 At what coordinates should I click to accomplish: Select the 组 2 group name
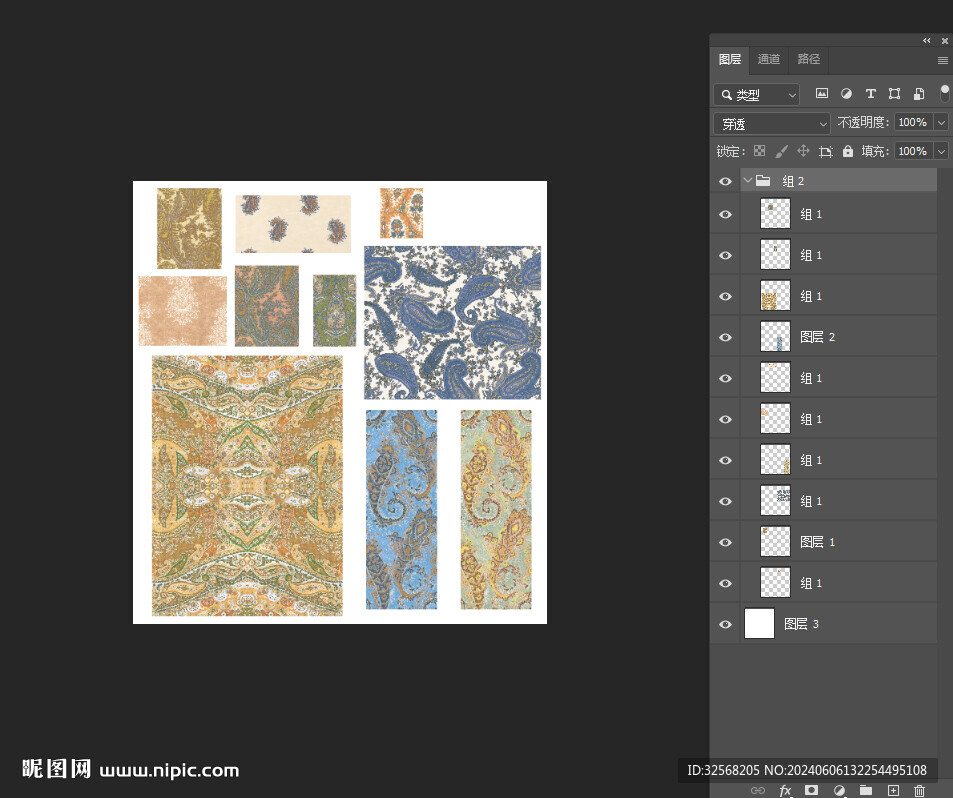pos(793,181)
